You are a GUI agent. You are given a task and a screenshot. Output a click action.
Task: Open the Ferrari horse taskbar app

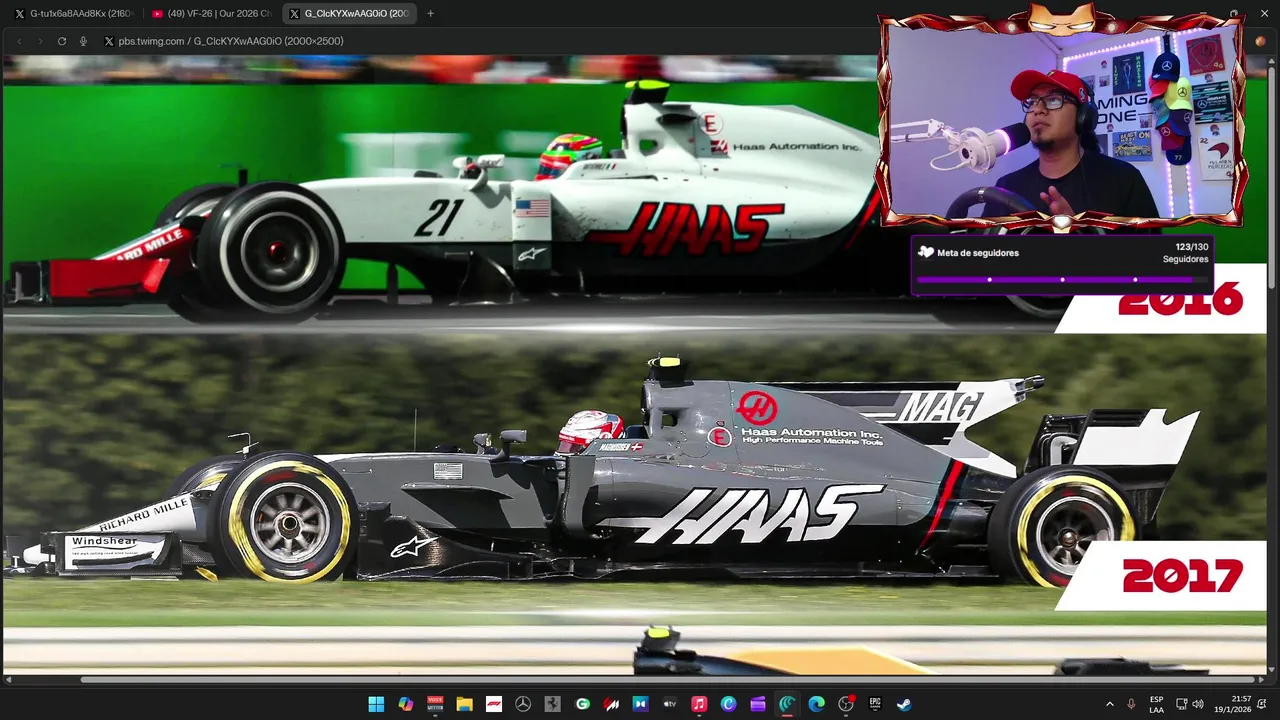click(552, 704)
